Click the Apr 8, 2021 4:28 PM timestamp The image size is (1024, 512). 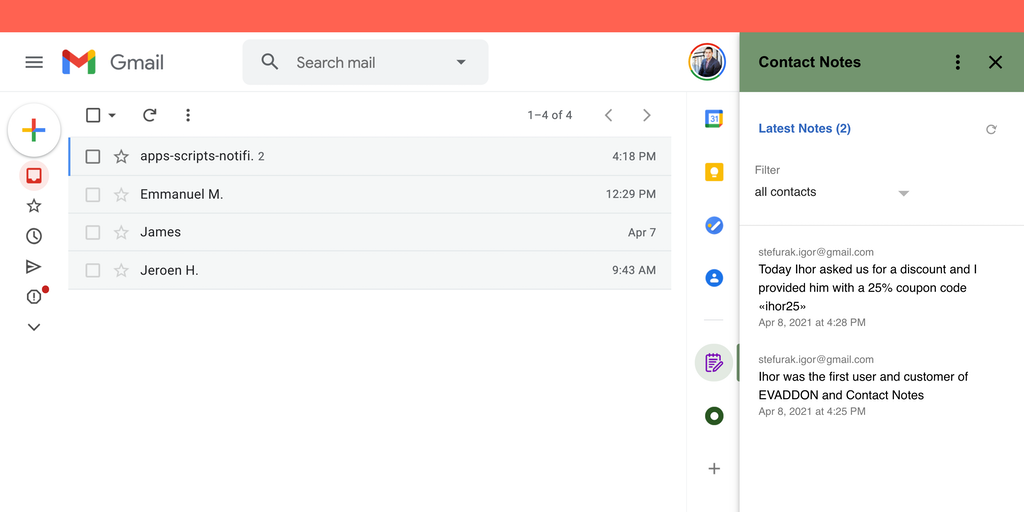coord(812,323)
